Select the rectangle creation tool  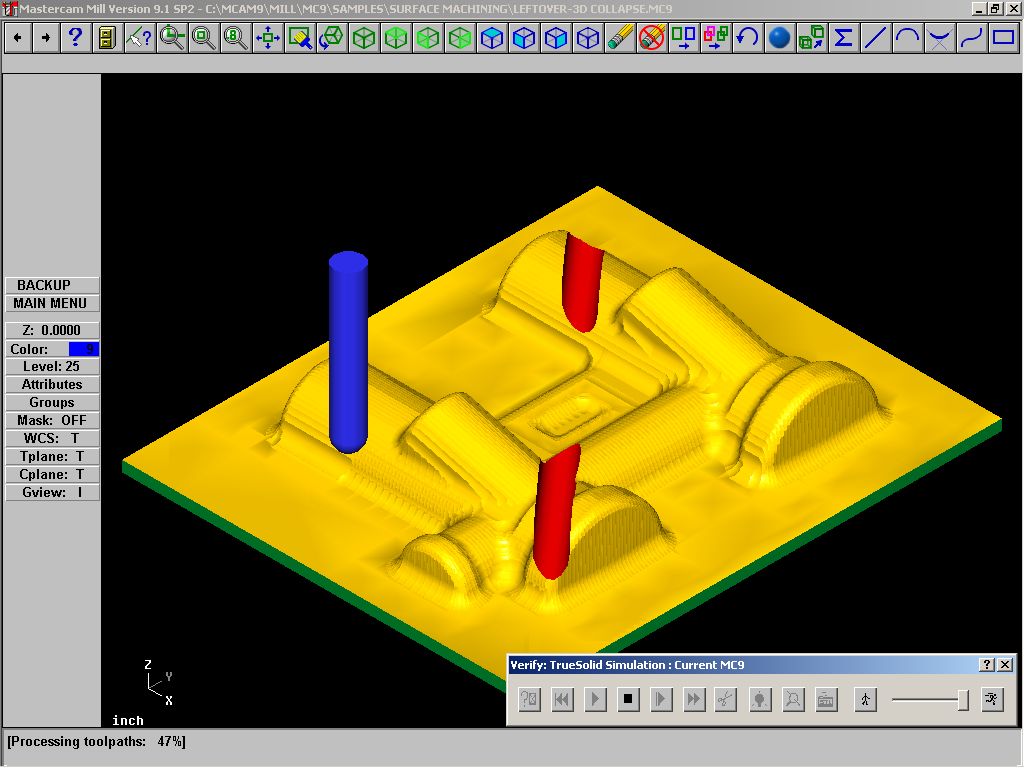1003,38
